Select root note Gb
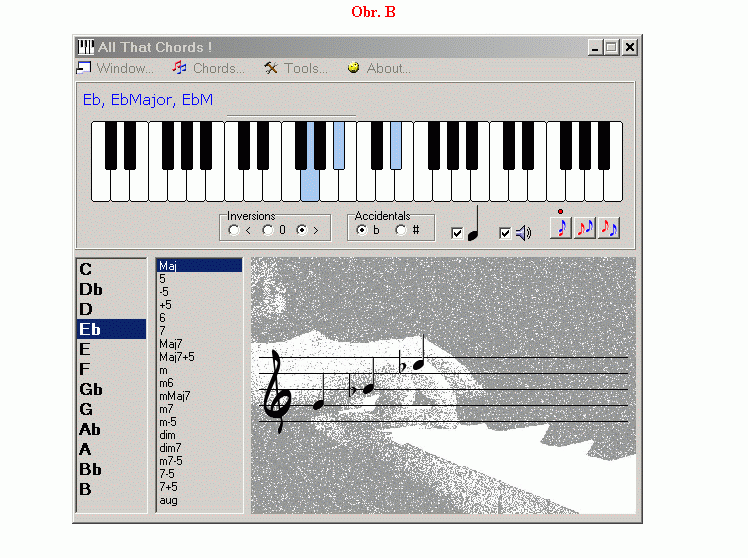Screen dimensions: 748x558 (112, 389)
